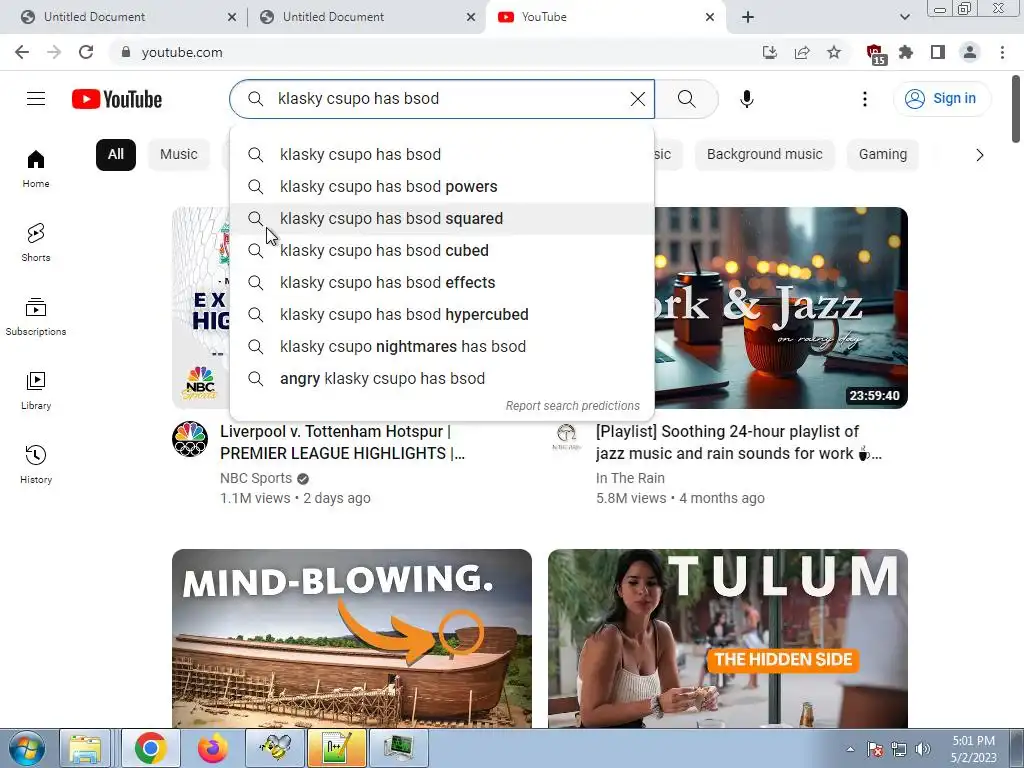Select the Gaming filter chip
1024x768 pixels.
pyautogui.click(x=882, y=155)
